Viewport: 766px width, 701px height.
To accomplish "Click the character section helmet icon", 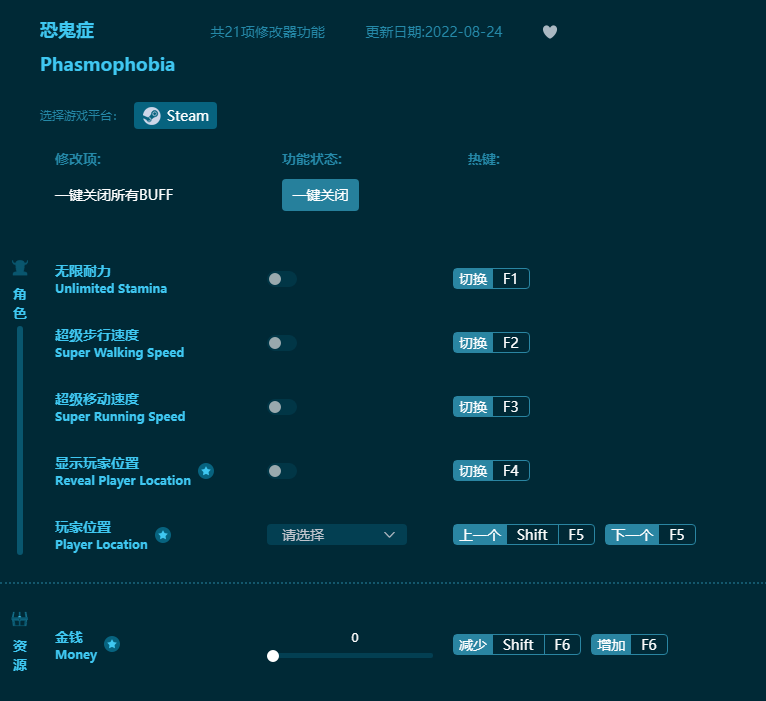I will pyautogui.click(x=20, y=268).
